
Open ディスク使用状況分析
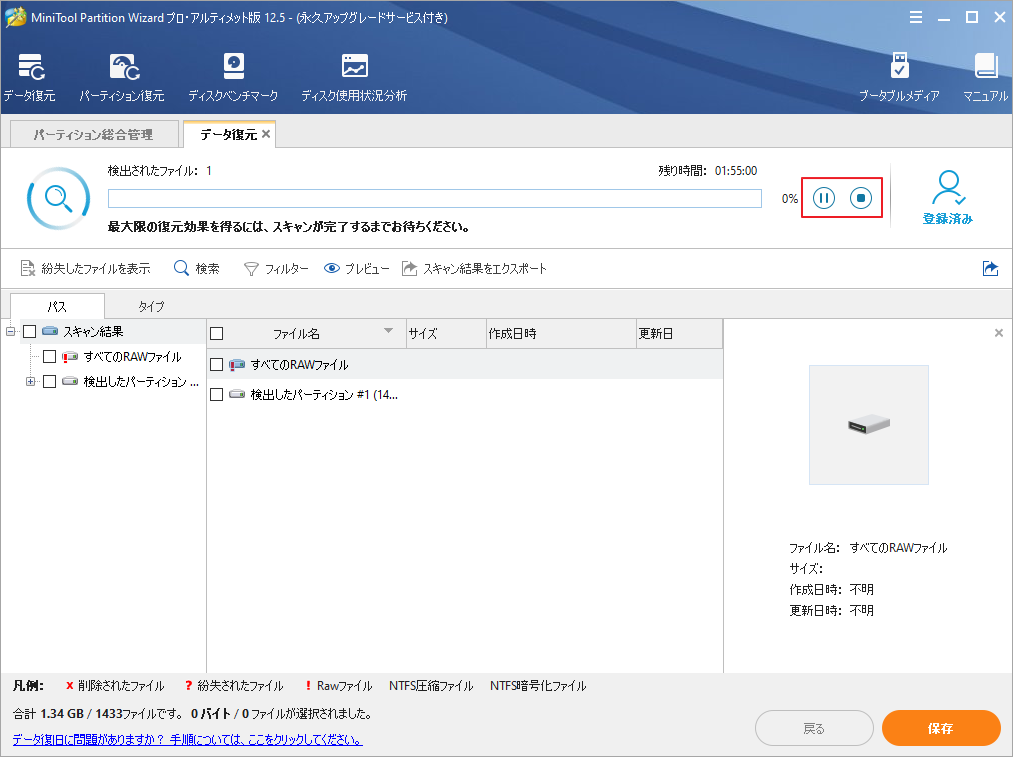click(354, 78)
